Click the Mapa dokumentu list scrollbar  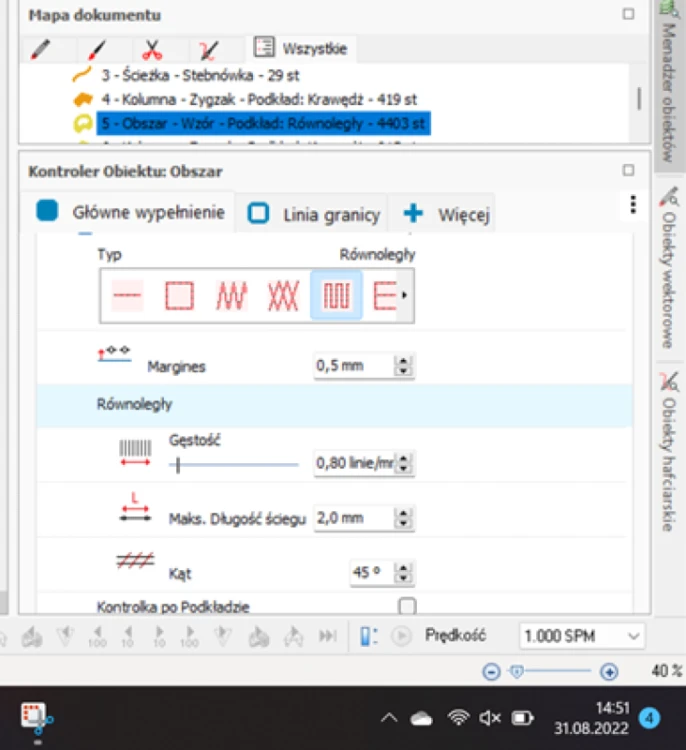pos(639,99)
